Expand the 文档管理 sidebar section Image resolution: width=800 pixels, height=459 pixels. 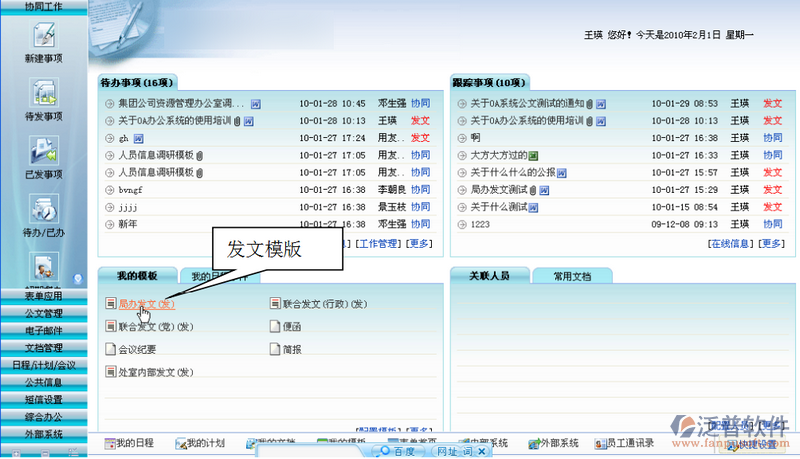(43, 347)
